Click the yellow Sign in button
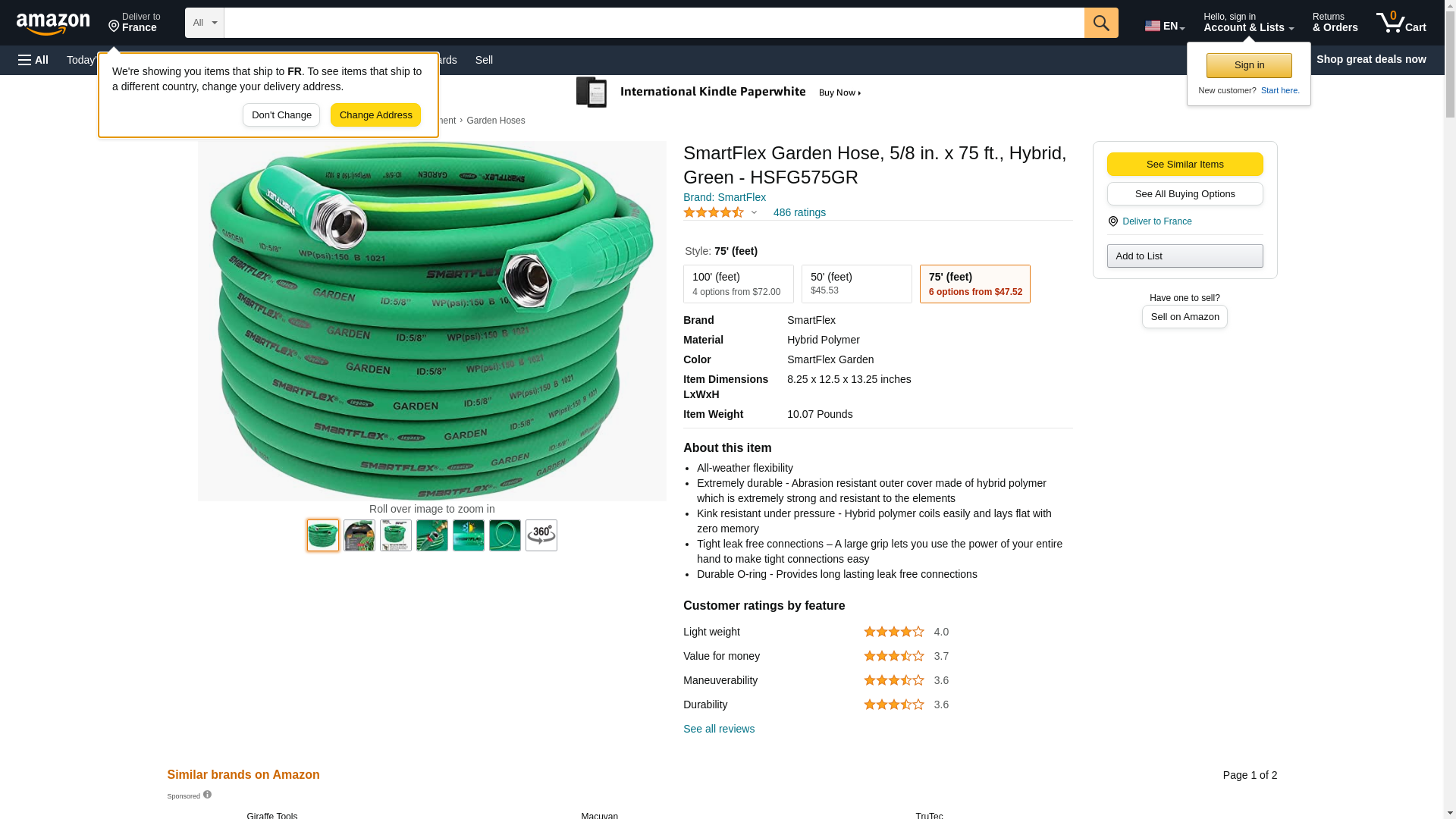 (x=1248, y=65)
